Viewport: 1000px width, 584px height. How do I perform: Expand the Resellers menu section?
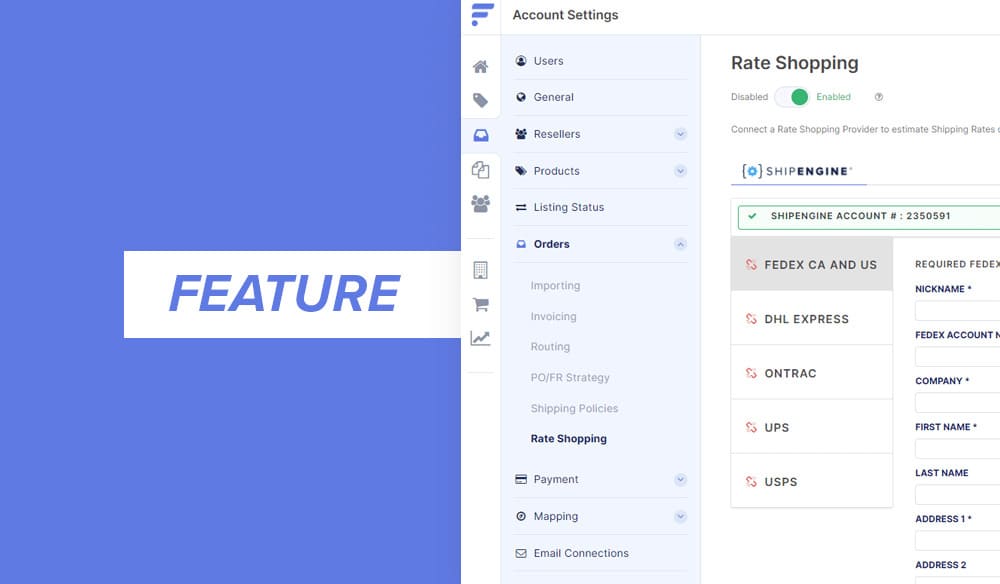(680, 134)
